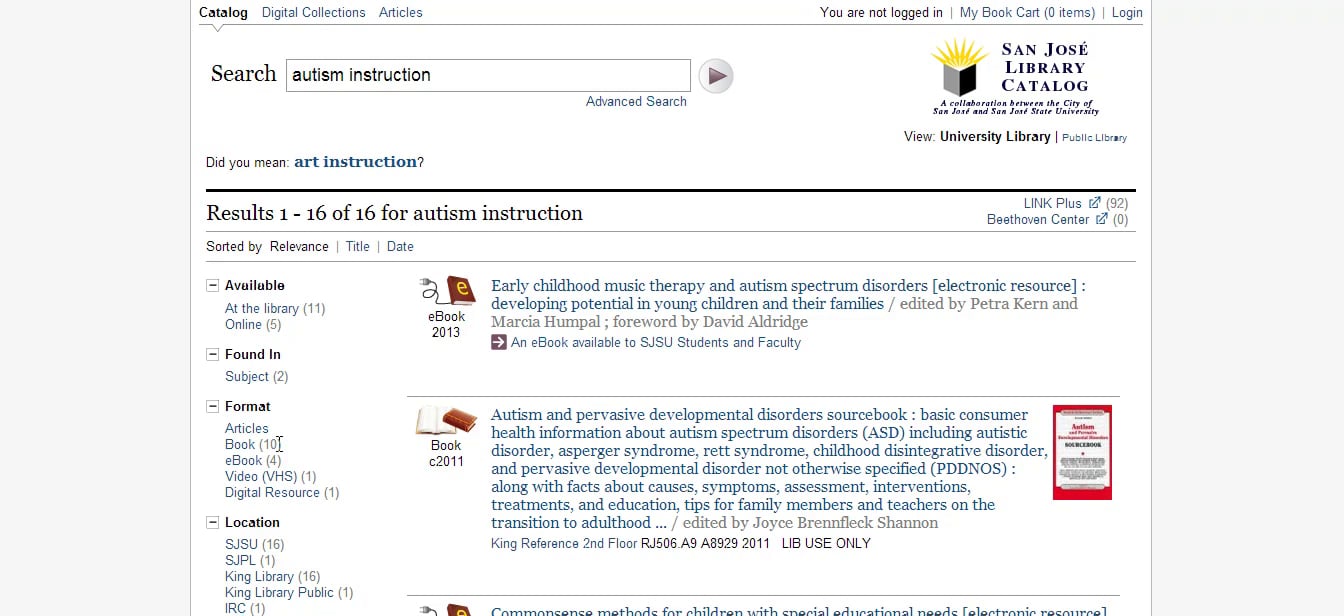
Task: Open LINK Plus external link icon
Action: pos(1094,203)
